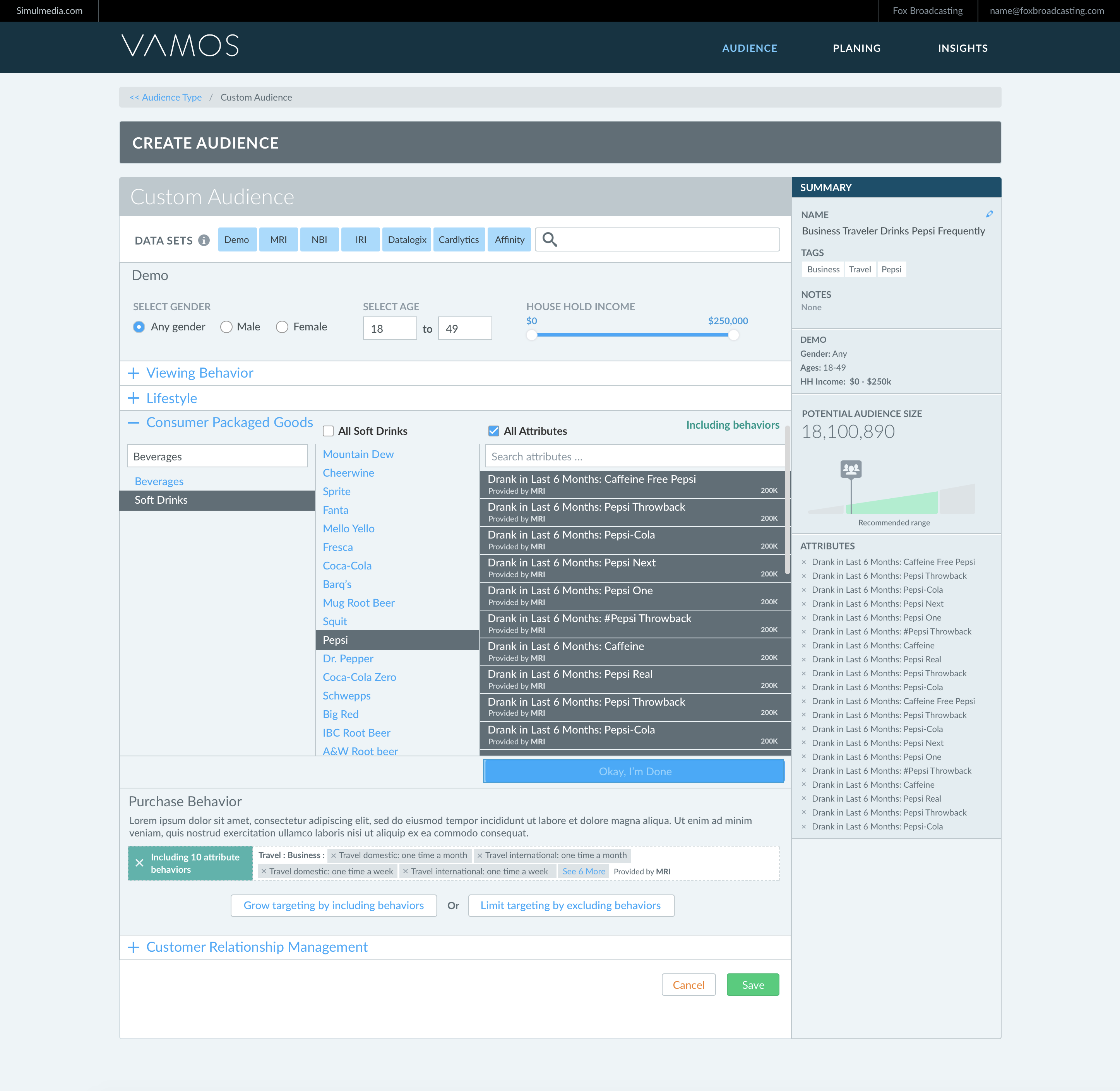The image size is (1120, 1091).
Task: Click the audience people icon on chart
Action: (851, 469)
